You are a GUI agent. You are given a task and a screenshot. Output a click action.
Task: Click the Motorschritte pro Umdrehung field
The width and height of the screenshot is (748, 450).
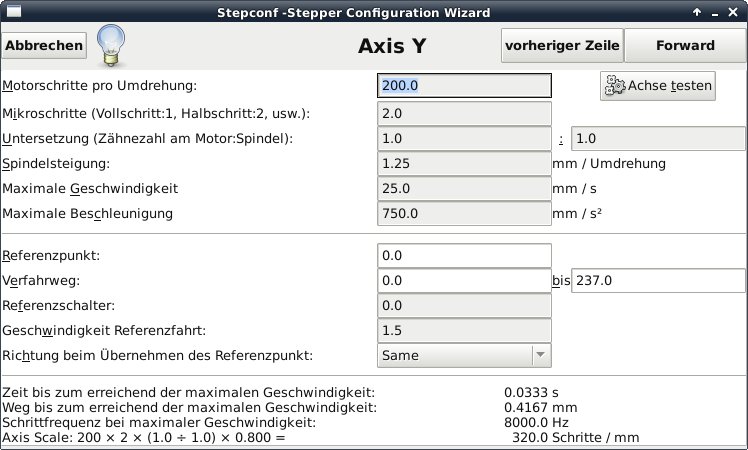click(464, 85)
